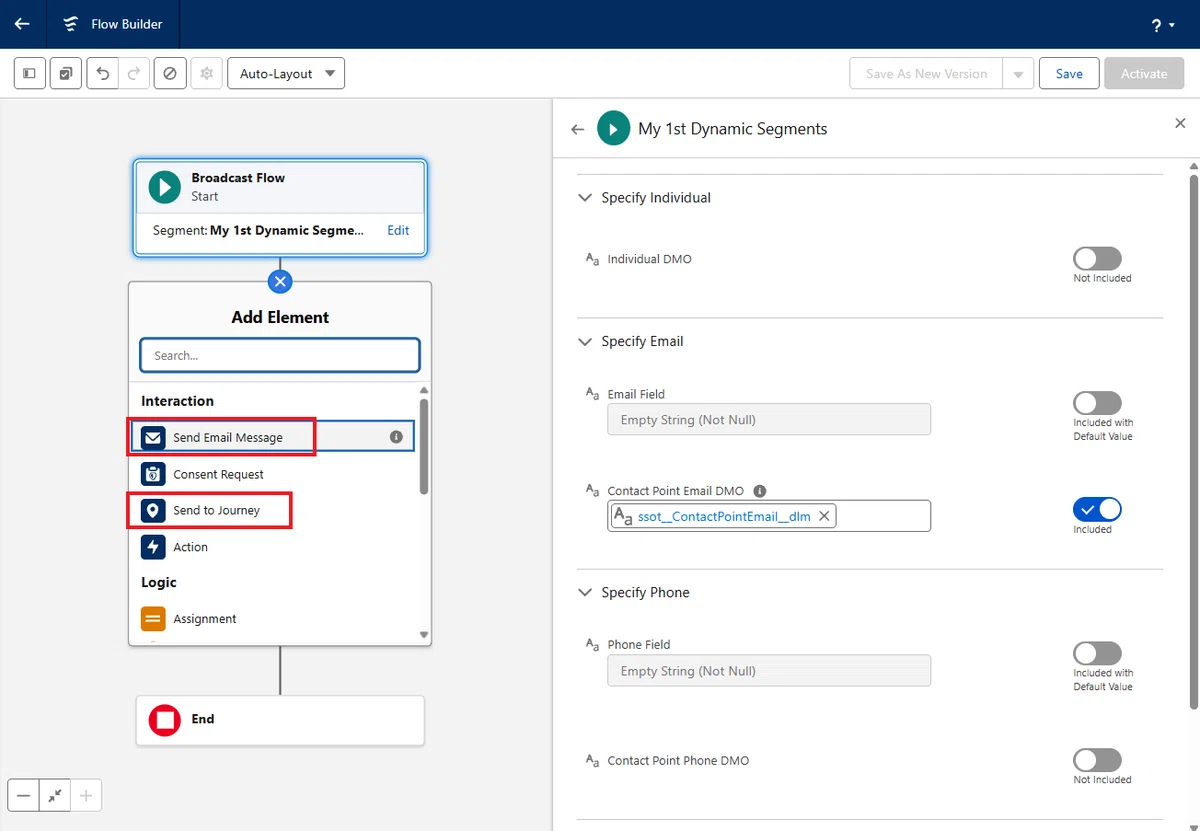Click the Flow Builder logo icon
The width and height of the screenshot is (1200, 831).
click(70, 24)
